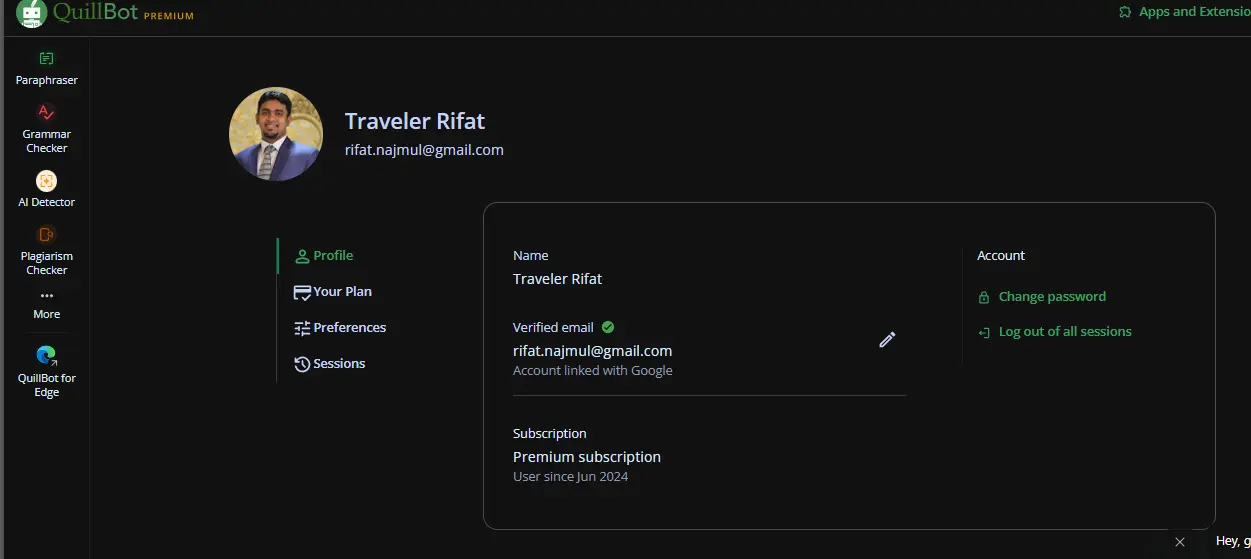View the Sessions tab
Viewport: 1251px width, 559px height.
[330, 364]
